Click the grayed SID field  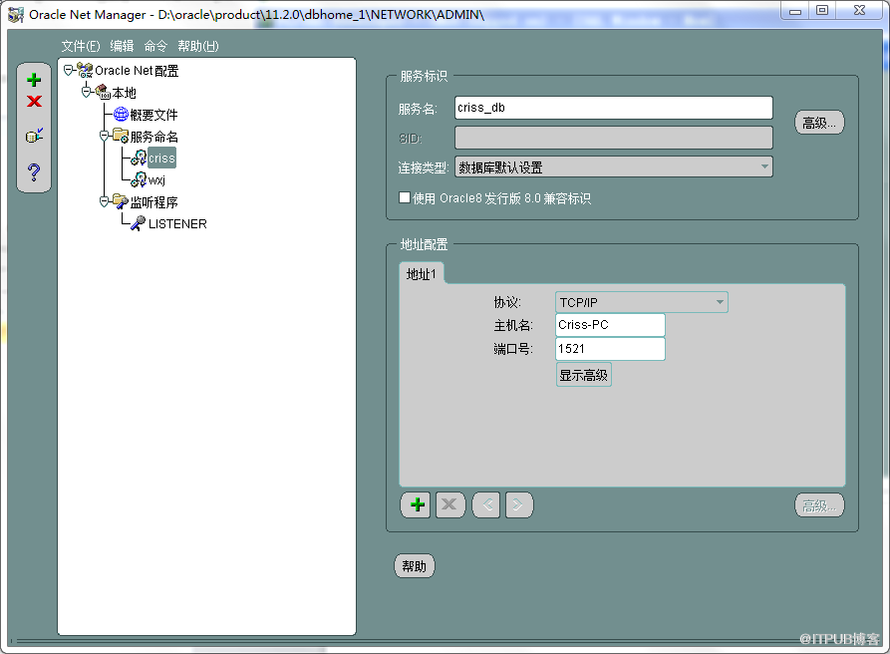[614, 137]
